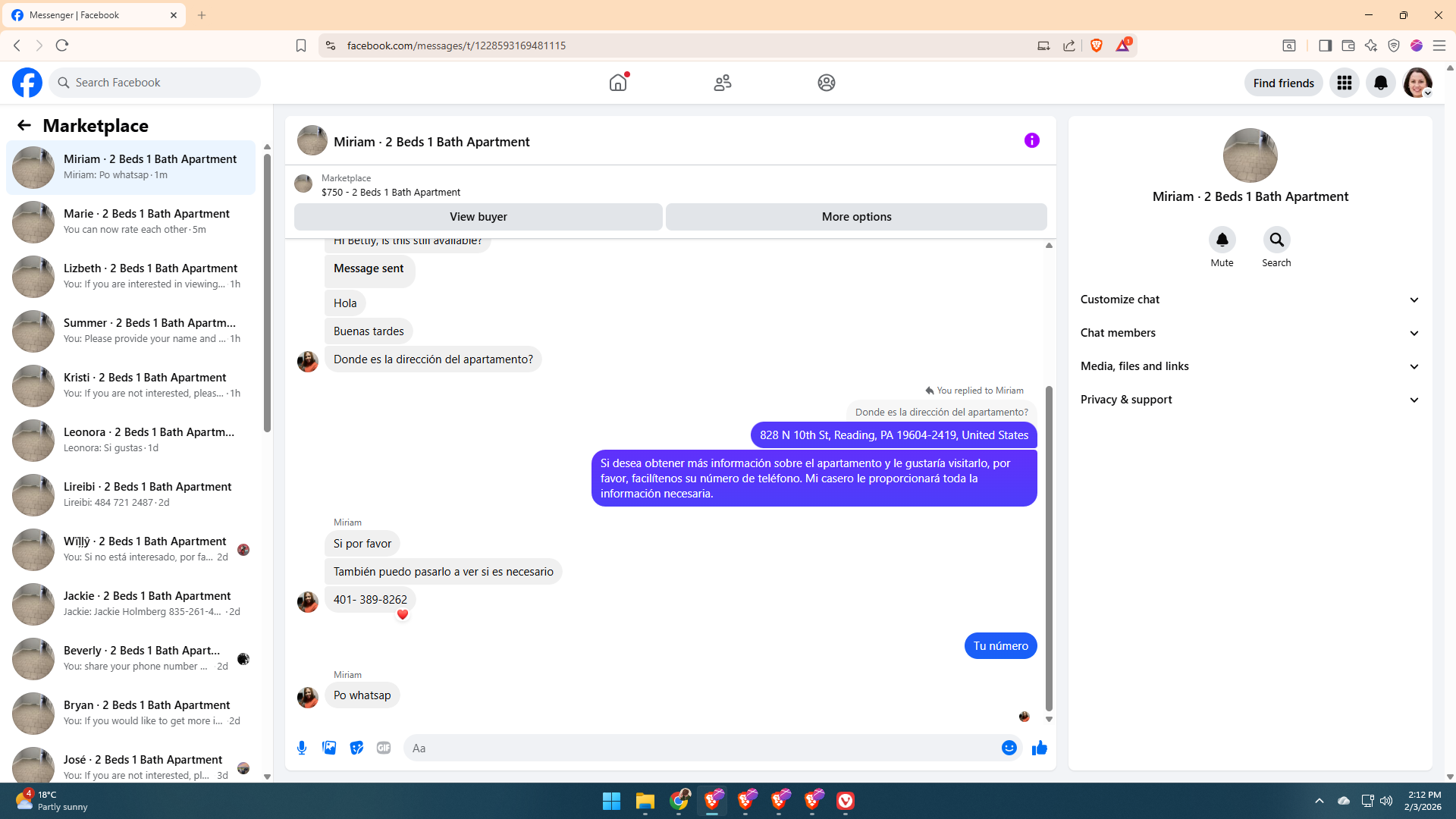The width and height of the screenshot is (1456, 819).
Task: Click the View buyer button
Action: pos(478,217)
